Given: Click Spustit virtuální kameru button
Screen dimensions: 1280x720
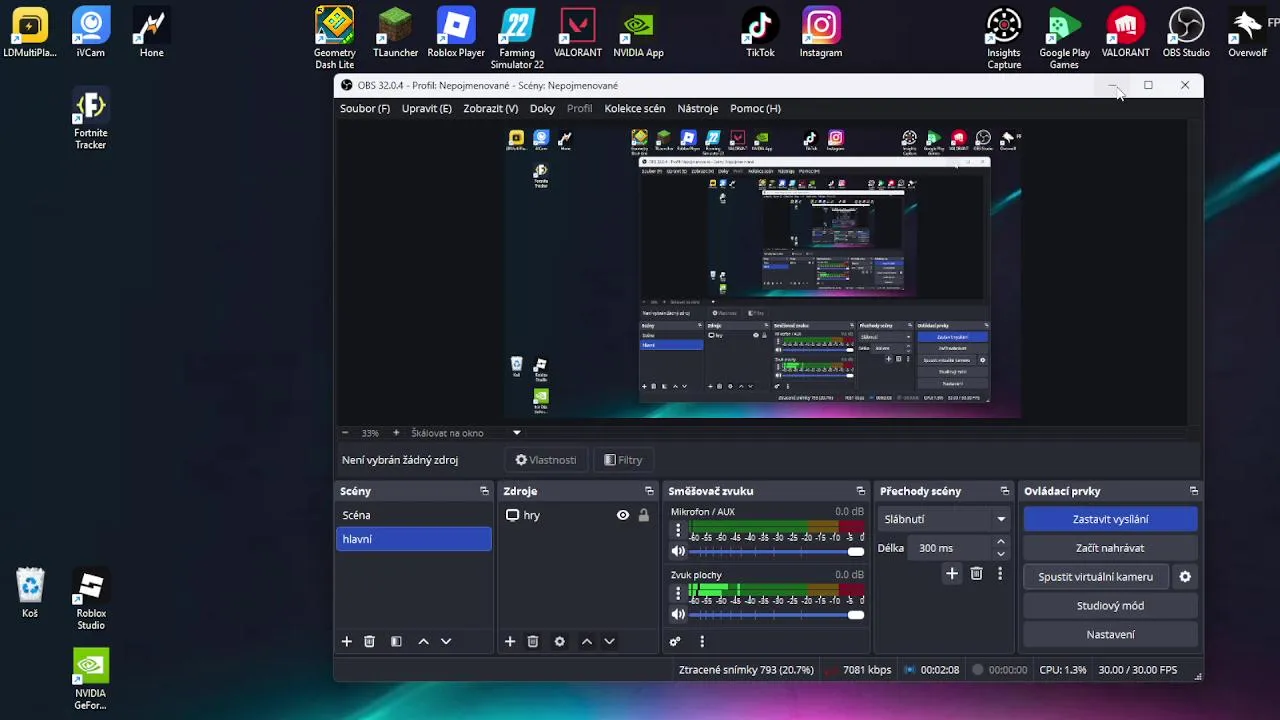Looking at the screenshot, I should coord(1096,577).
